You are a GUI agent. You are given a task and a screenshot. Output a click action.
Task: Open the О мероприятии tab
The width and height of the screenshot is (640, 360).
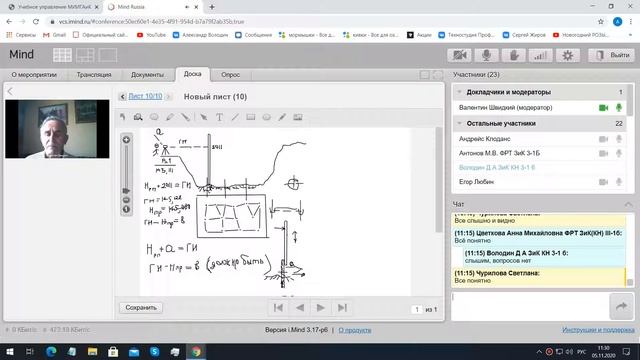click(34, 75)
